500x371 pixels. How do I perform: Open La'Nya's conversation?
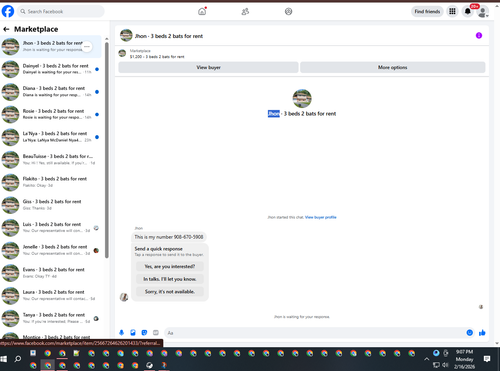(51, 137)
